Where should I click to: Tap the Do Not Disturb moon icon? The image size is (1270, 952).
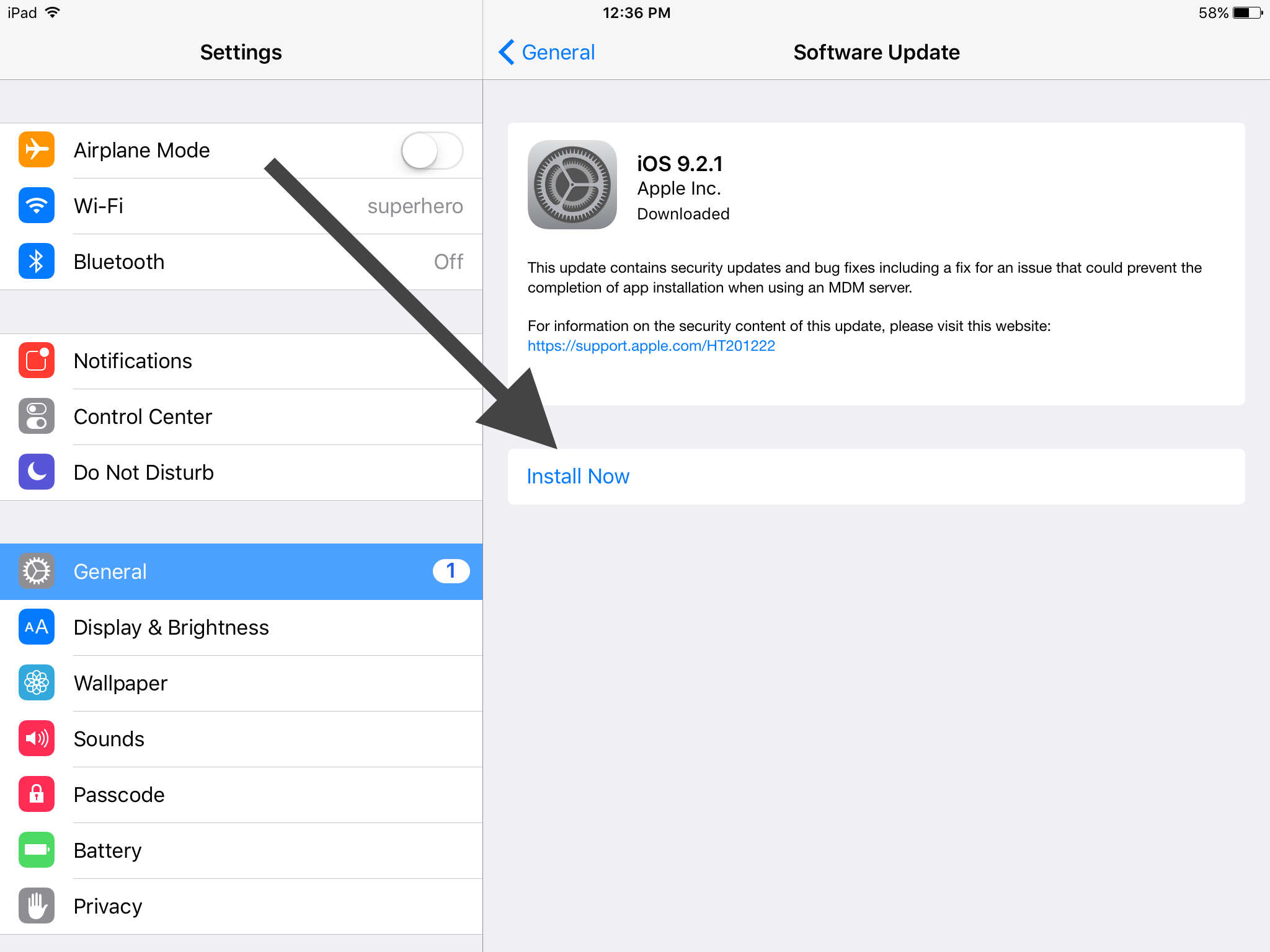point(37,470)
